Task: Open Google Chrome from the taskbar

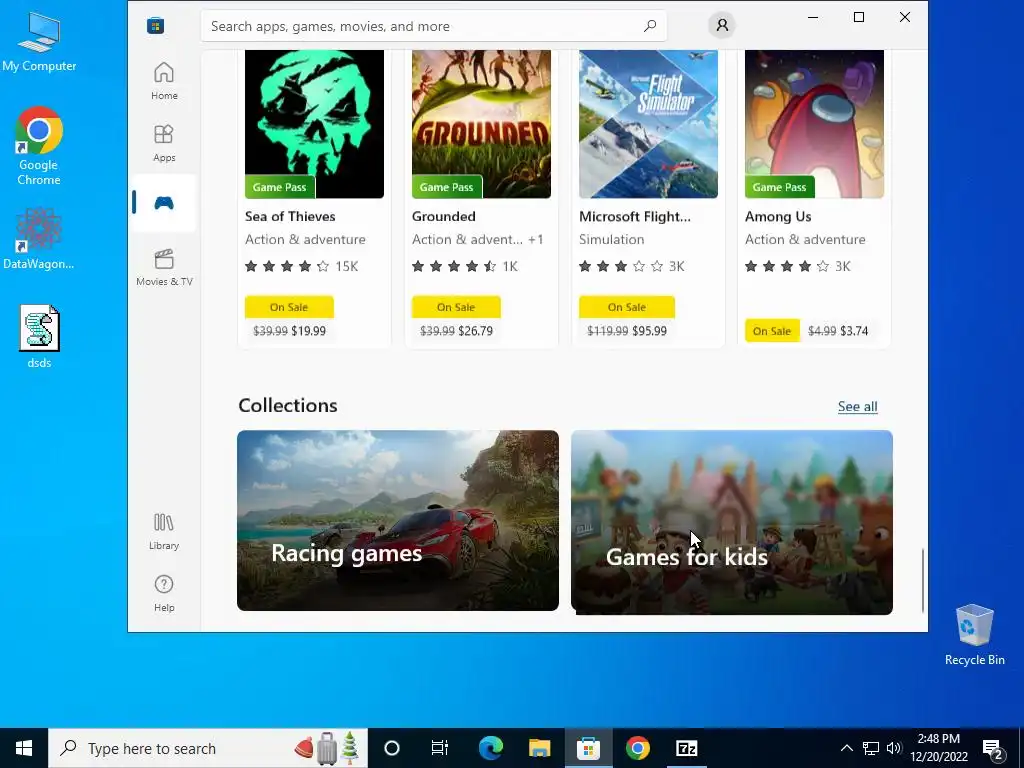Action: [637, 748]
